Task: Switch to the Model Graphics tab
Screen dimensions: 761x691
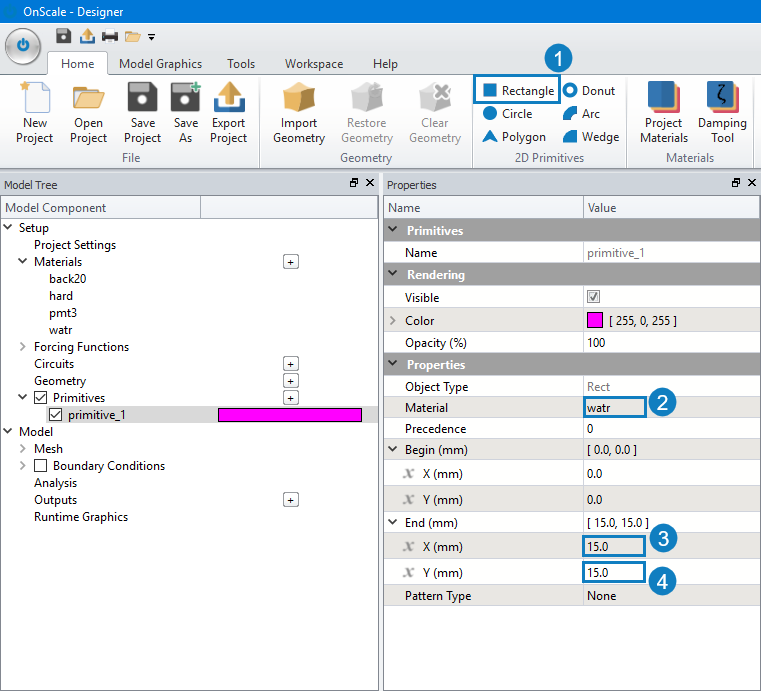Action: tap(160, 64)
